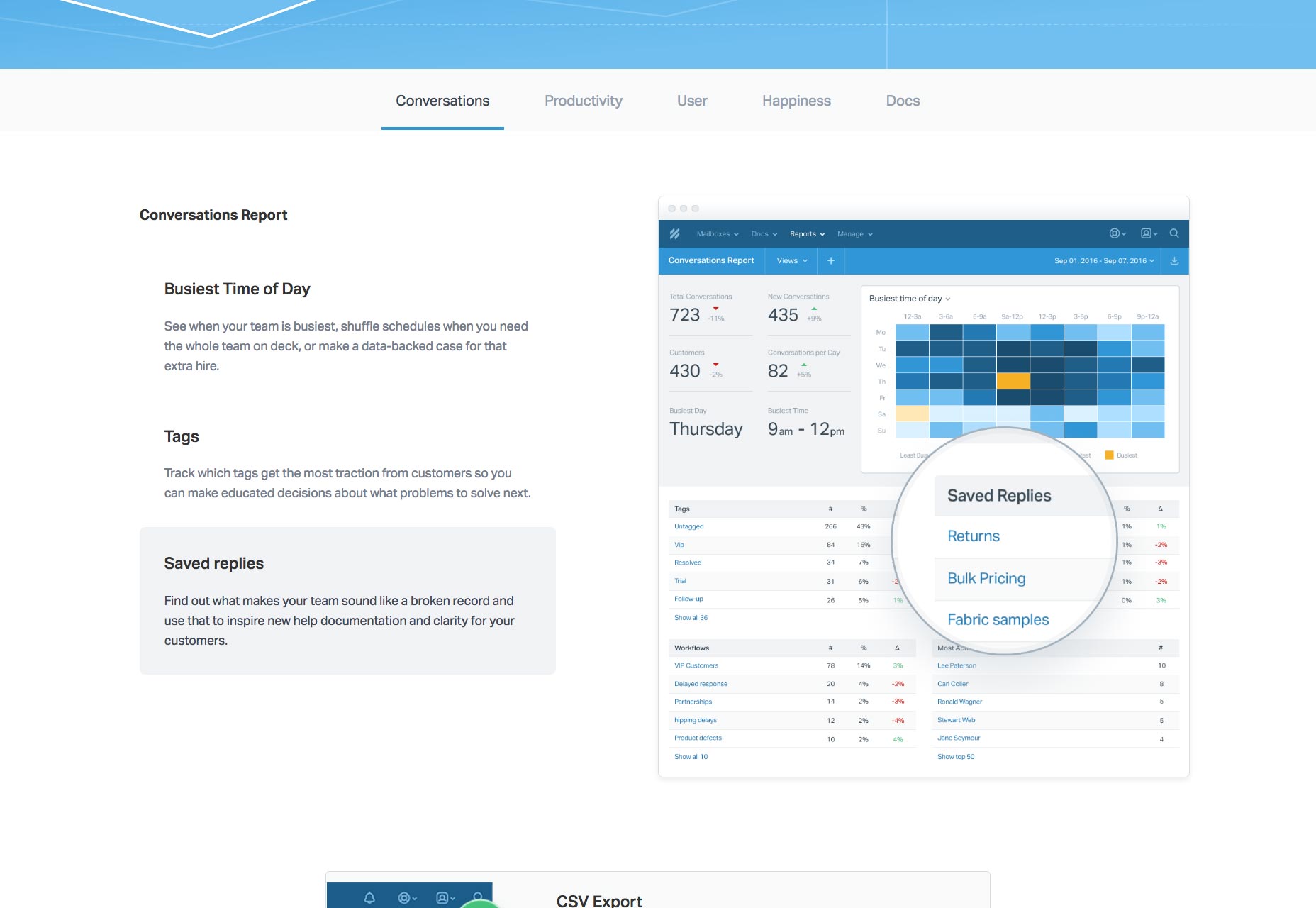Click the download export icon
Image resolution: width=1316 pixels, height=908 pixels.
1174,261
